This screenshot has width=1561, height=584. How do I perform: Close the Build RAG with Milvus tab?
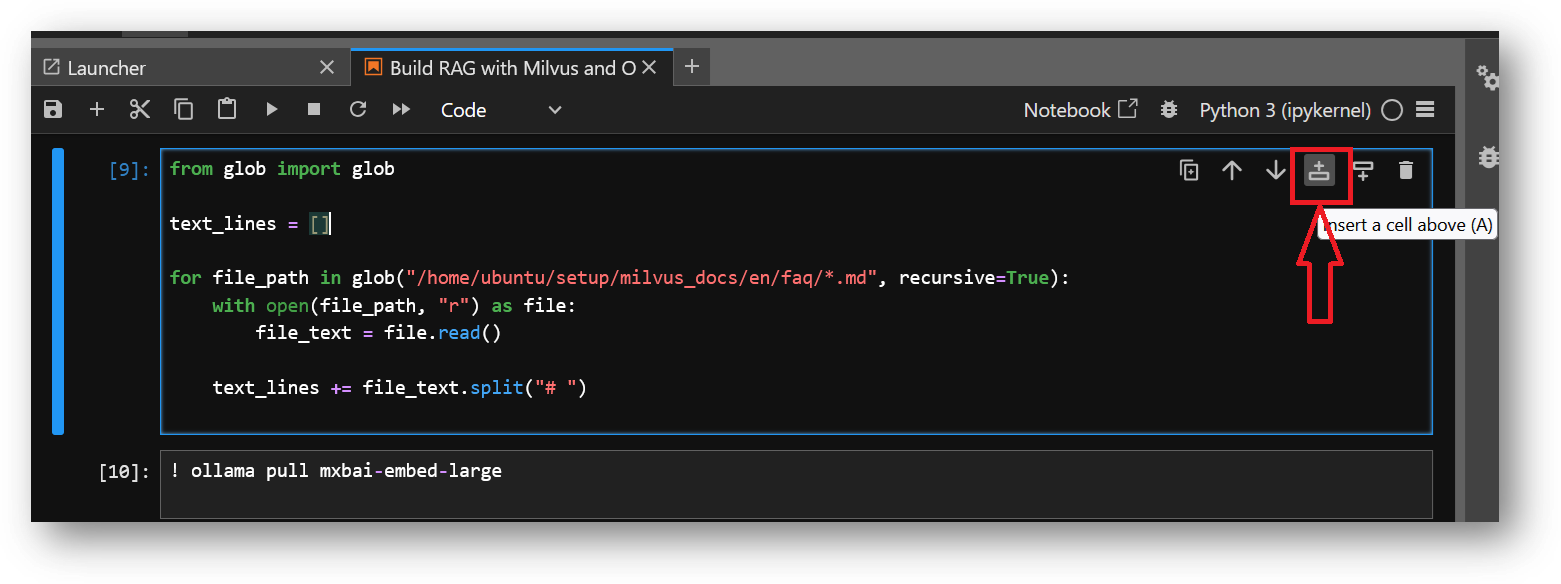click(649, 68)
